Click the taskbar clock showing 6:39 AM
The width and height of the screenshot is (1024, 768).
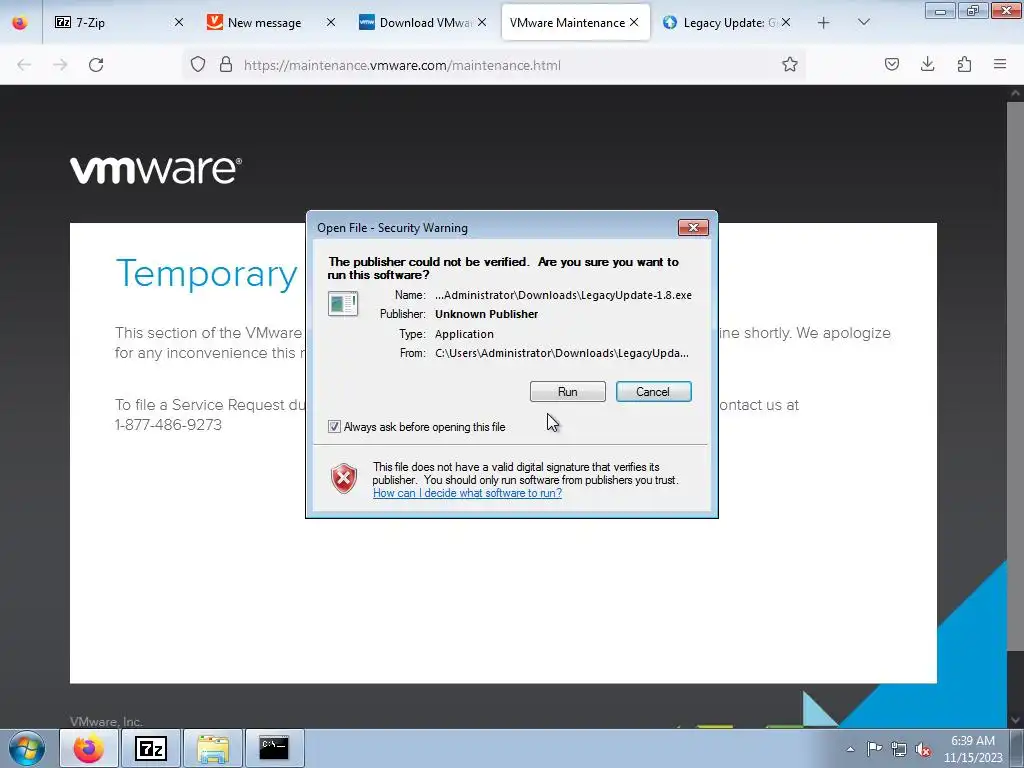click(x=972, y=748)
